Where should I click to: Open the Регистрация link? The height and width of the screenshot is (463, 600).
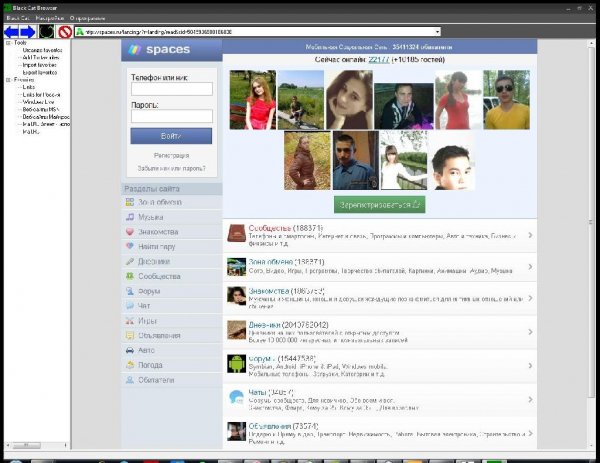point(171,155)
